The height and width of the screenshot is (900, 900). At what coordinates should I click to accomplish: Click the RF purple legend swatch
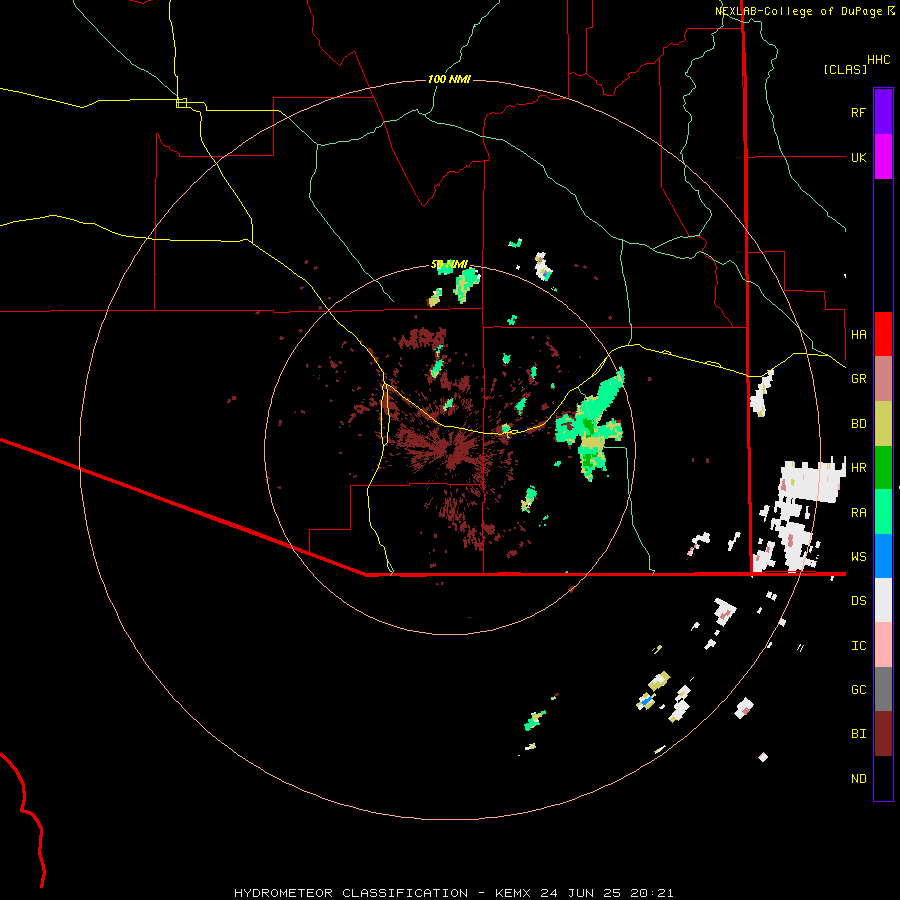883,112
